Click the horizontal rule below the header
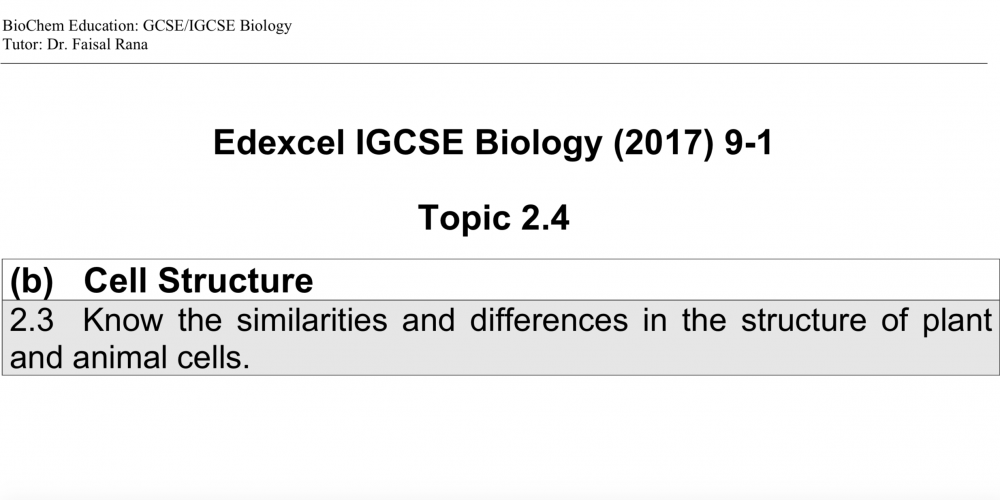 pyautogui.click(x=494, y=63)
